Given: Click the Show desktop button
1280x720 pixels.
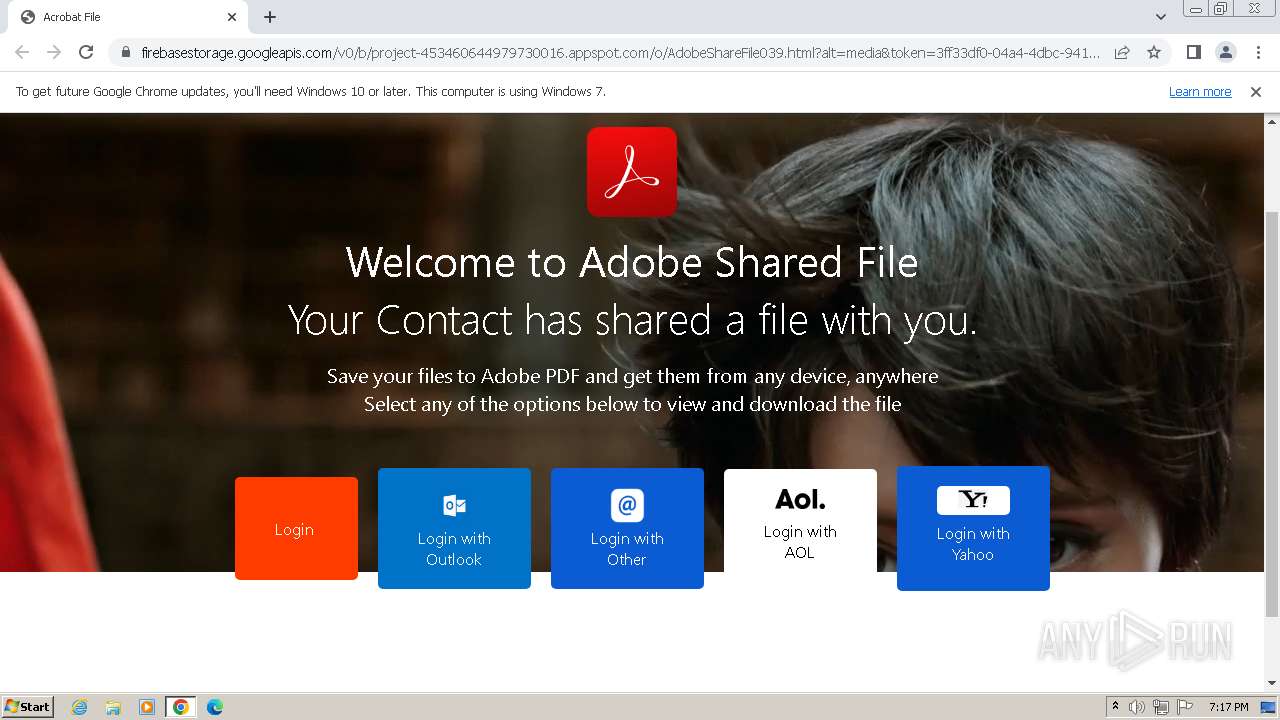Looking at the screenshot, I should pyautogui.click(x=1269, y=707).
